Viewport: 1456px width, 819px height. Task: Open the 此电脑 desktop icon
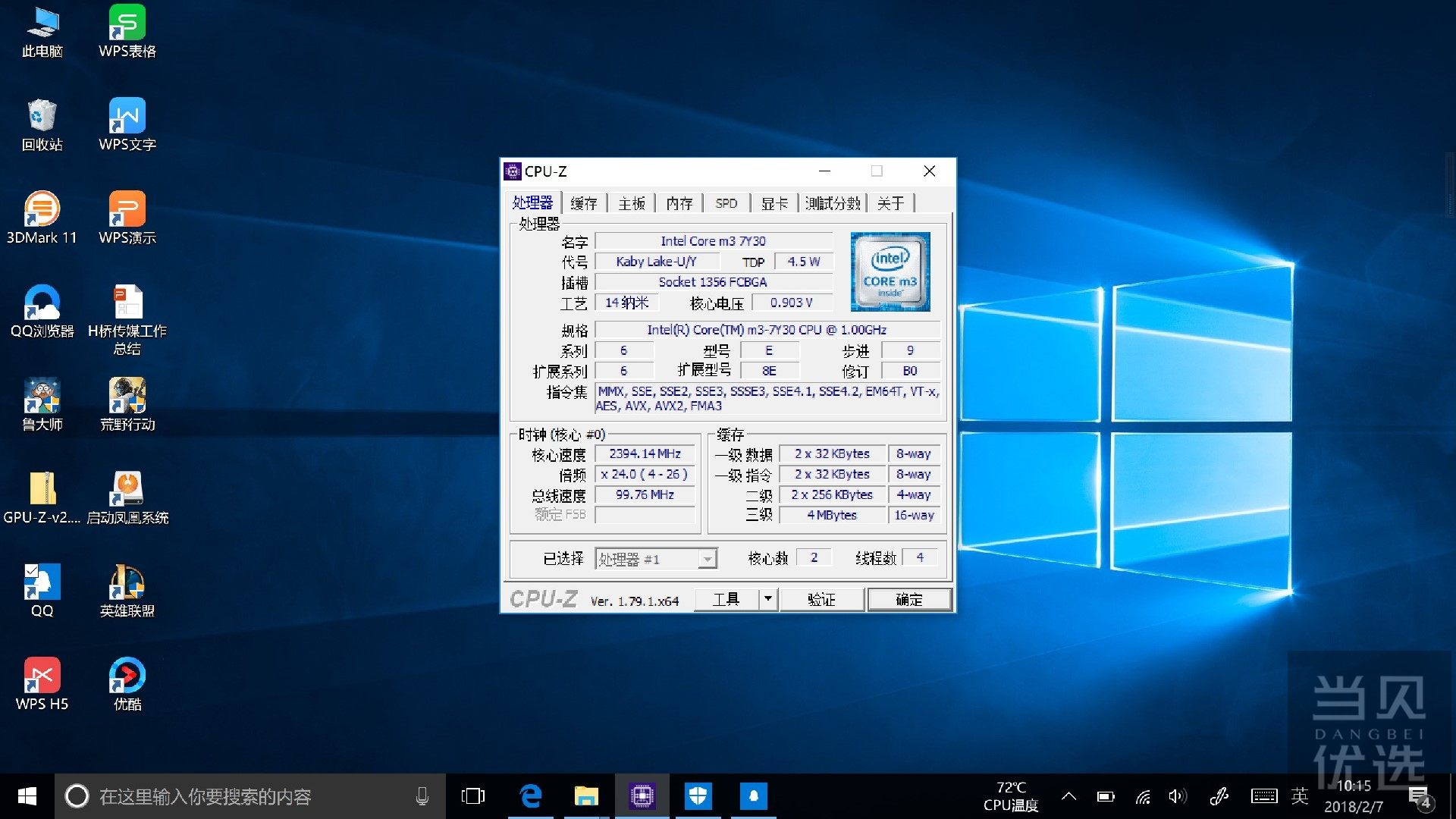(x=42, y=32)
